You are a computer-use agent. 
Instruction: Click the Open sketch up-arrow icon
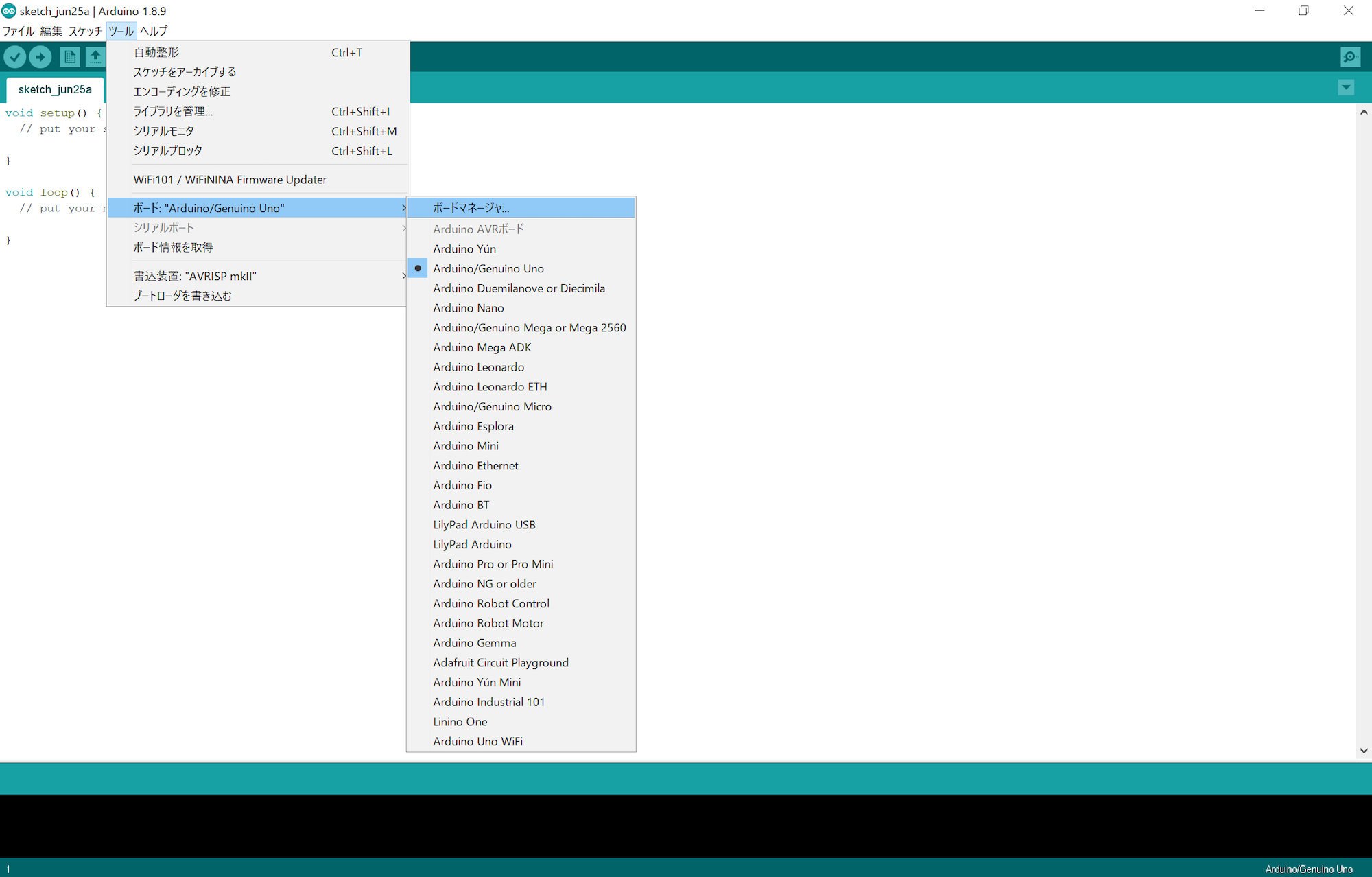[95, 57]
